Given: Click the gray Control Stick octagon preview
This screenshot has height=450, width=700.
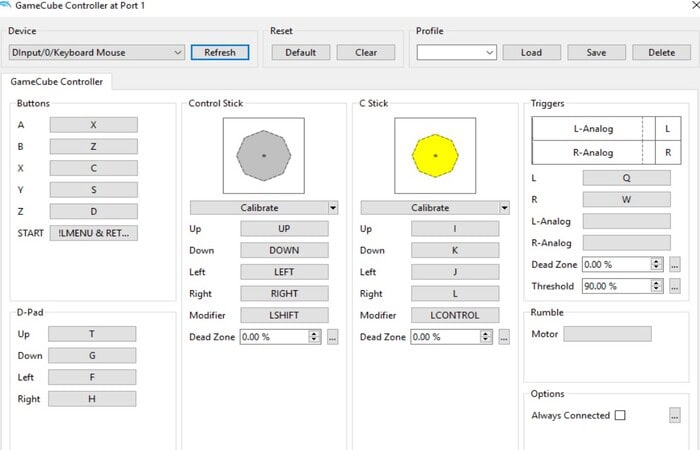Looking at the screenshot, I should 264,156.
